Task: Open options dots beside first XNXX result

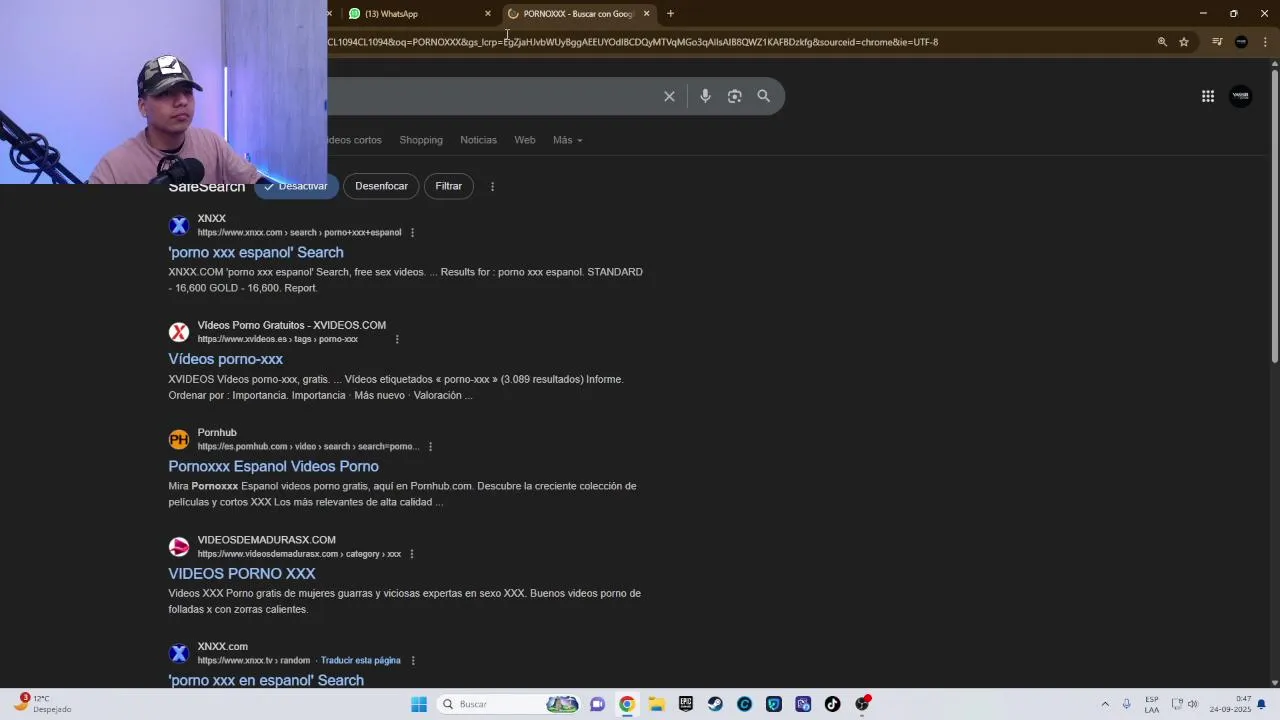Action: point(412,233)
